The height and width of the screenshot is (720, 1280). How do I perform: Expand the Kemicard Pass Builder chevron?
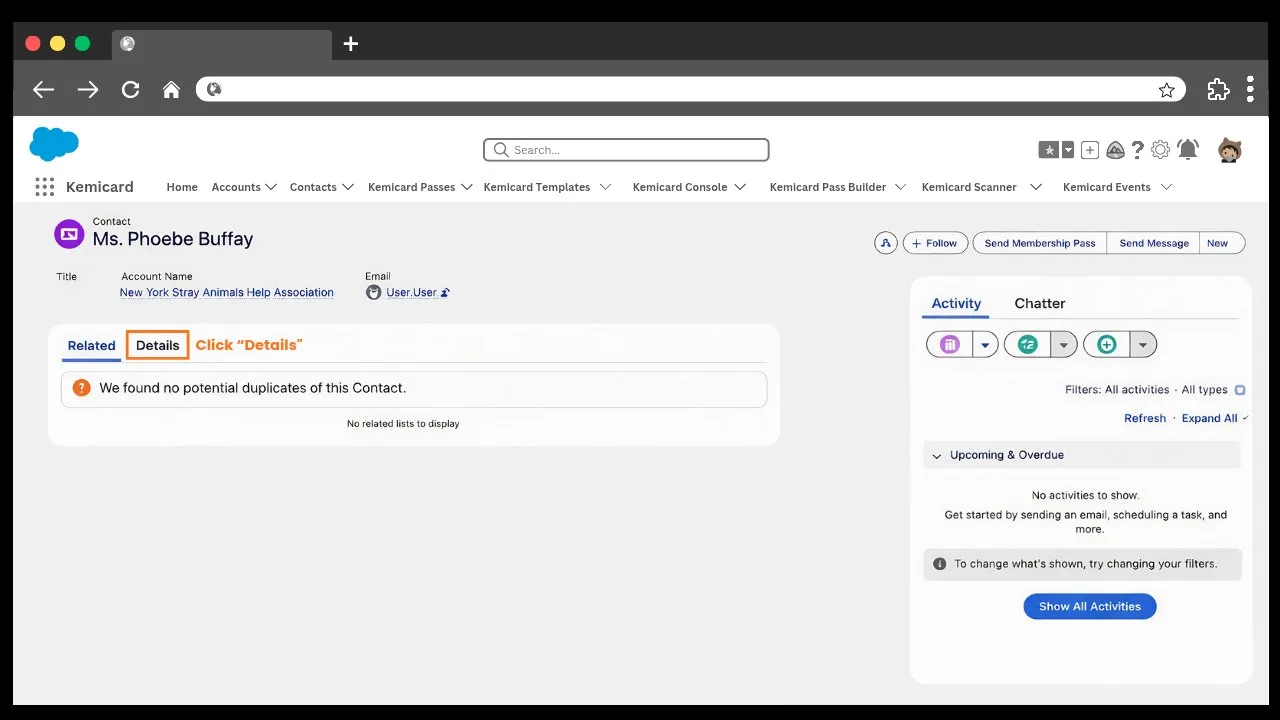pyautogui.click(x=900, y=187)
